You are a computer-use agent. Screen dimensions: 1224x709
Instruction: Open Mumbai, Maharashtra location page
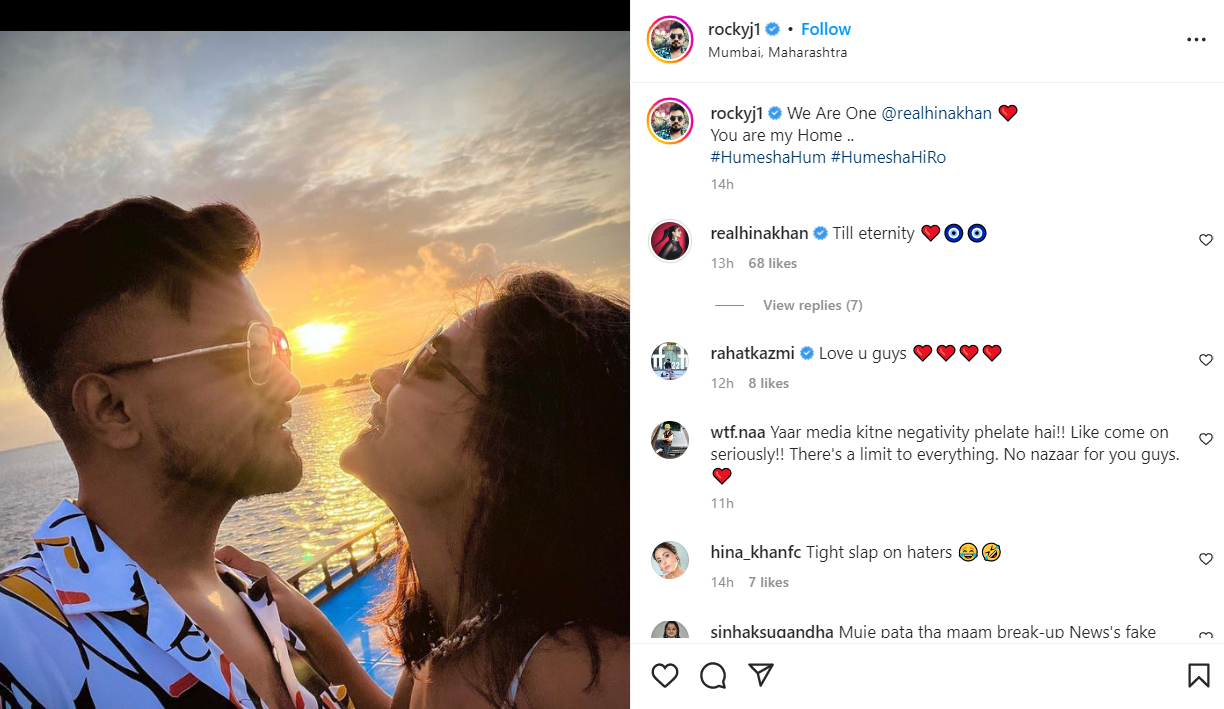(777, 52)
